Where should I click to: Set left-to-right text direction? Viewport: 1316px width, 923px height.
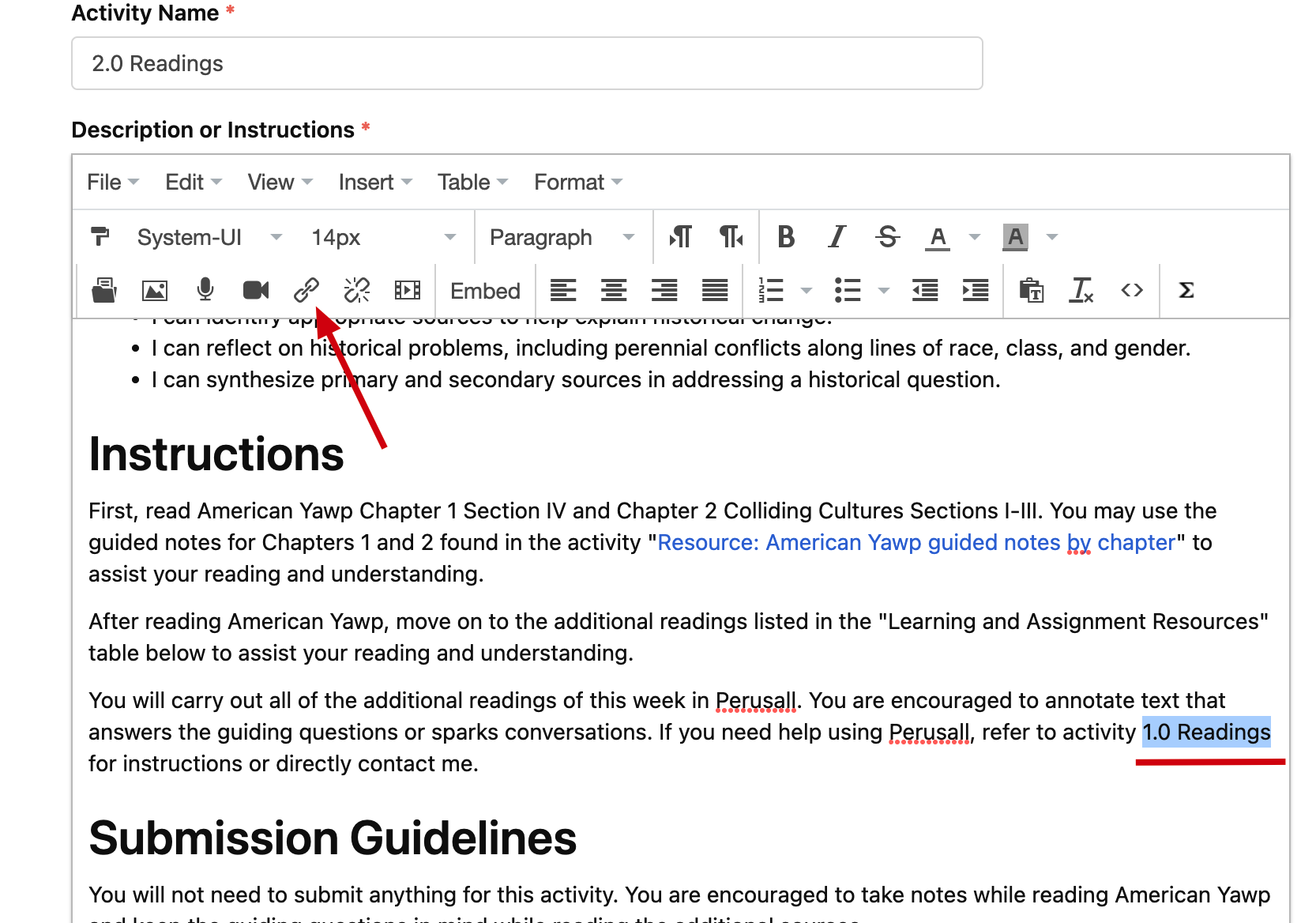[680, 236]
